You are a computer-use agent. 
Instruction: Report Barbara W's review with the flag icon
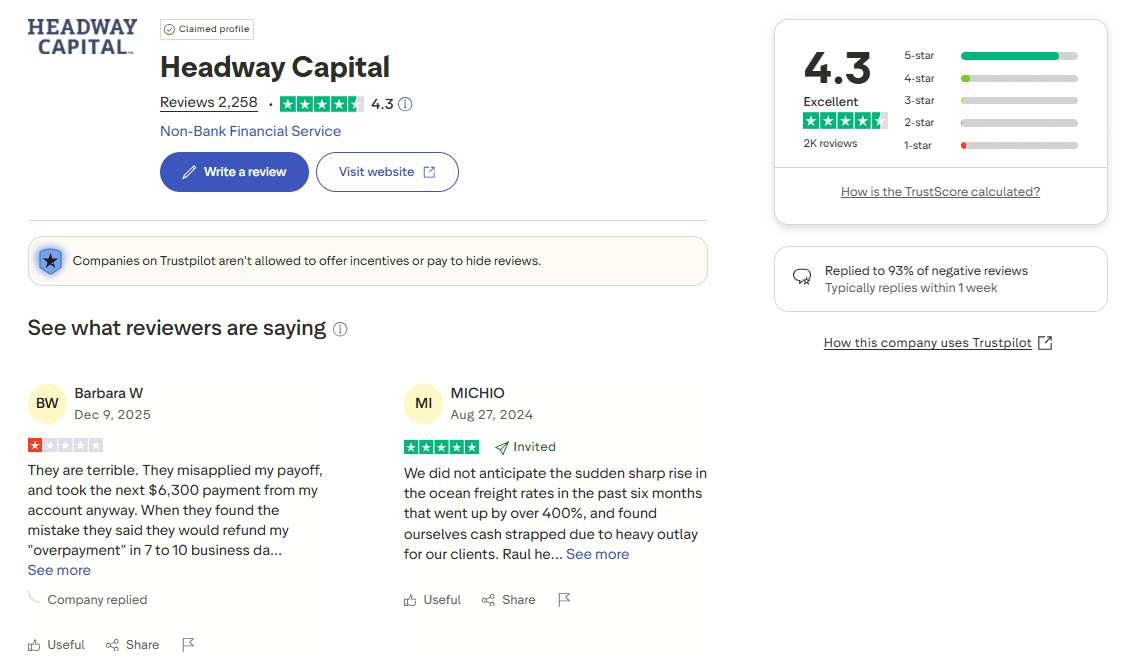point(188,644)
